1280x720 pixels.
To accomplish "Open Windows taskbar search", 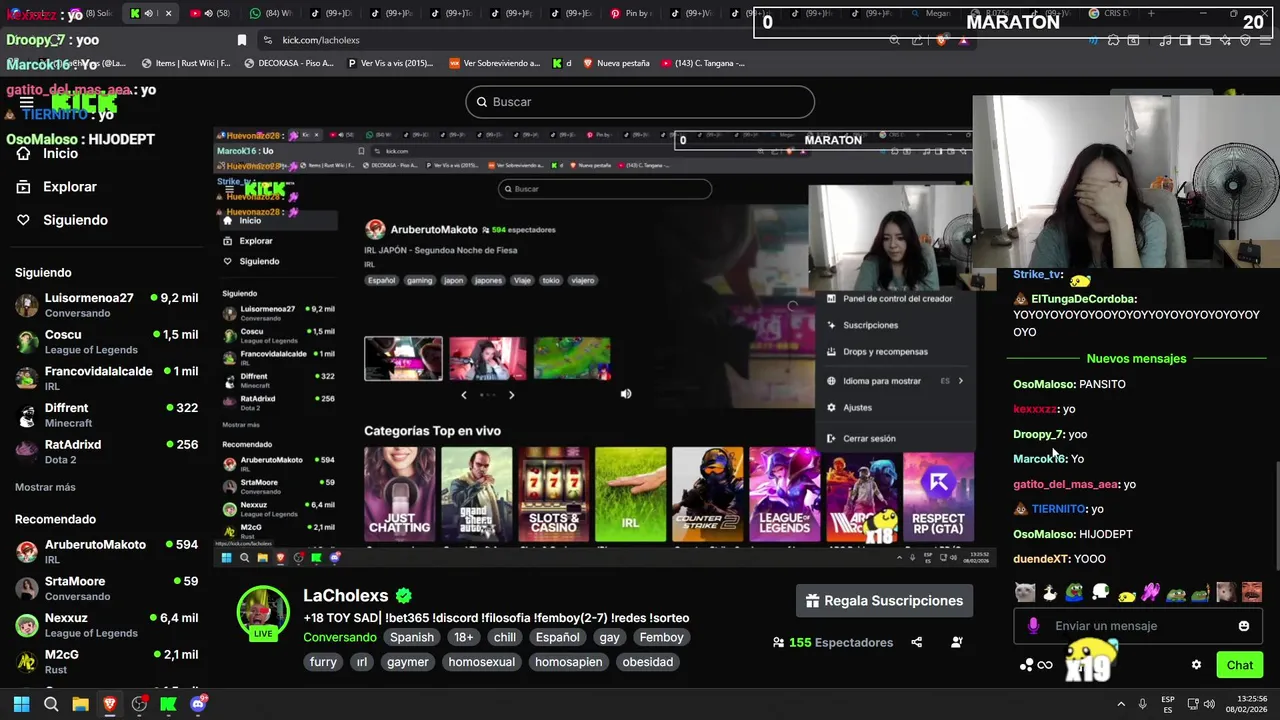I will [51, 704].
